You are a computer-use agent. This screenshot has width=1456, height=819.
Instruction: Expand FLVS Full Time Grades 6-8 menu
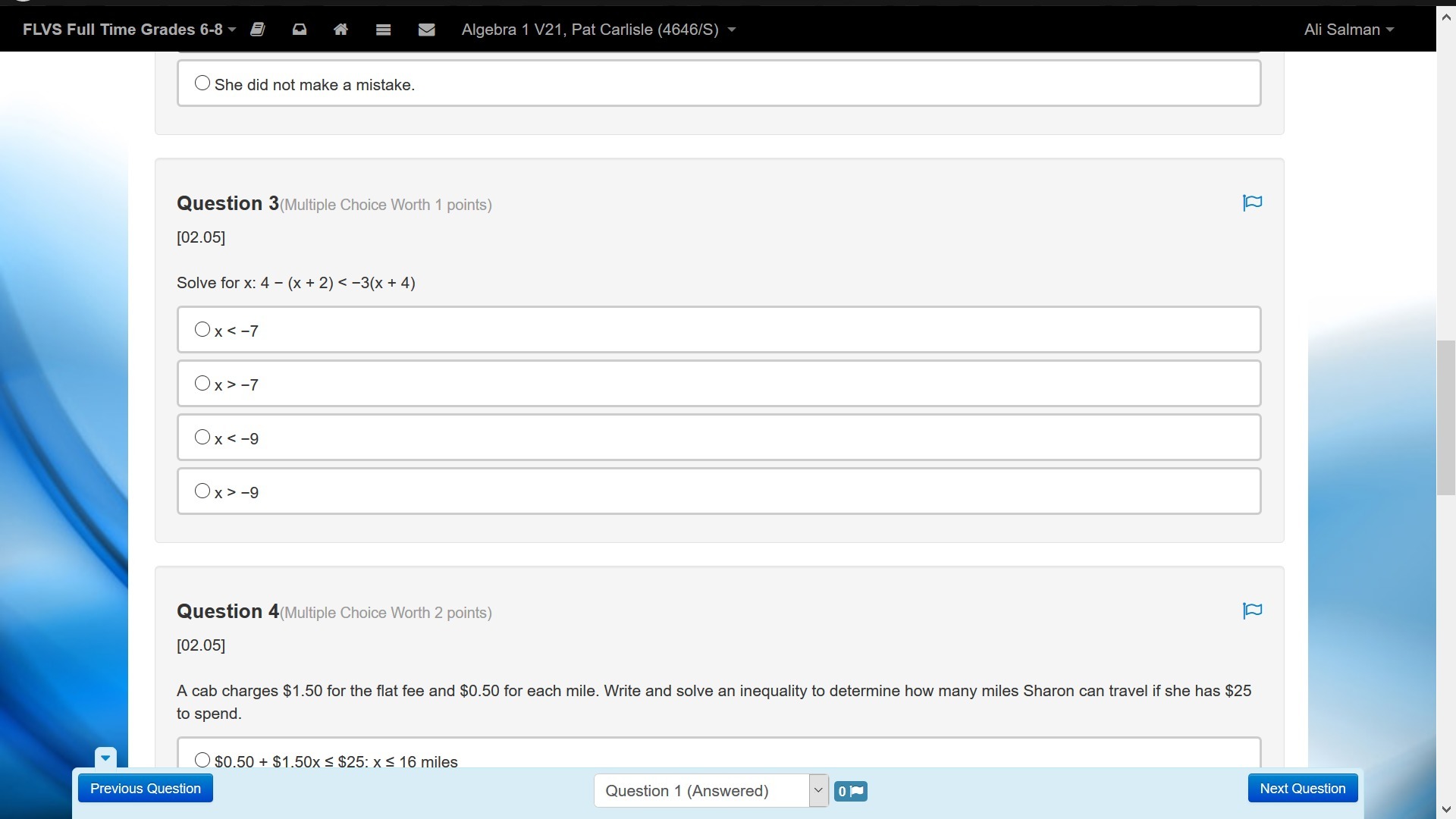point(129,30)
